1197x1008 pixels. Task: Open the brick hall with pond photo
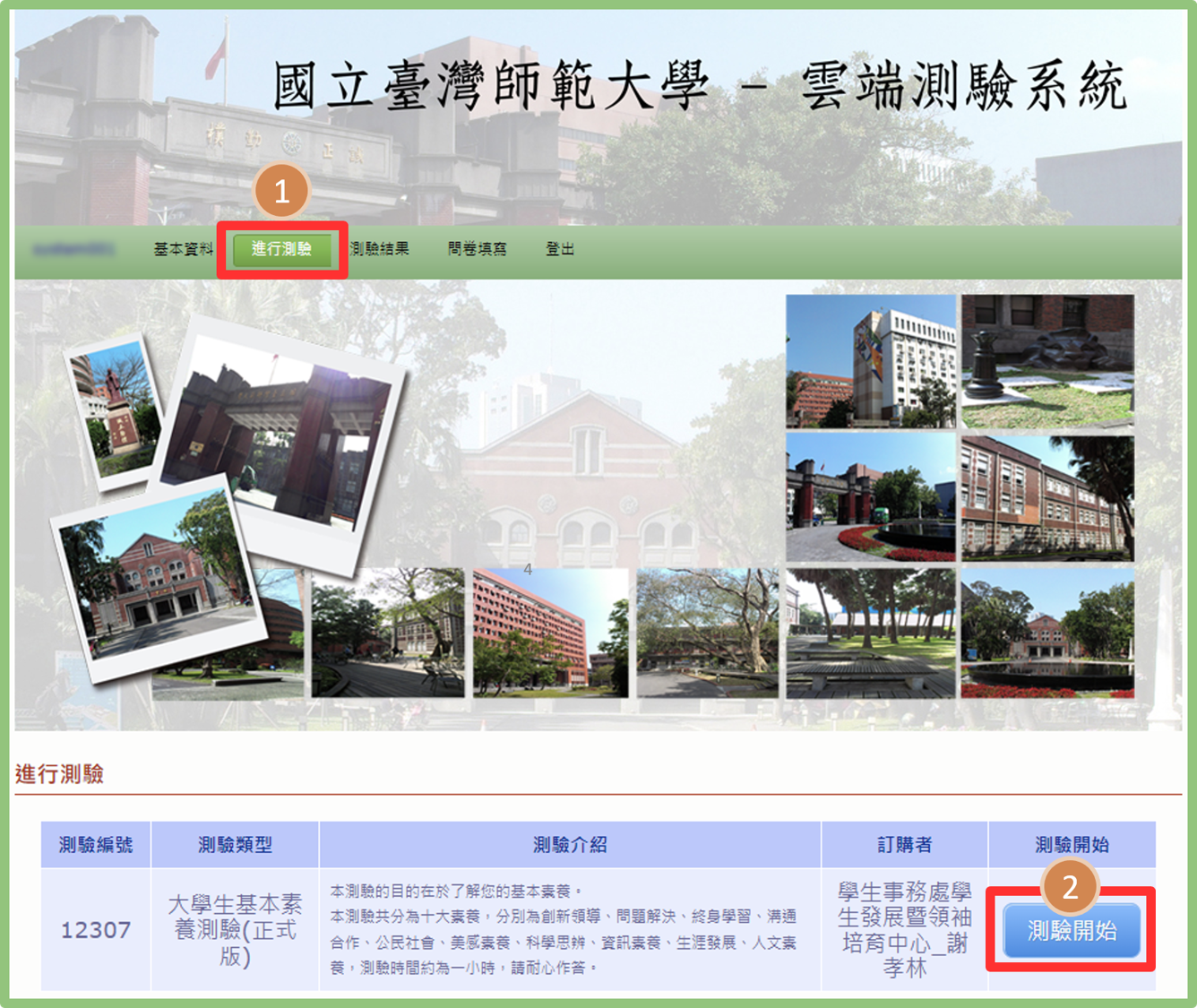pos(1047,633)
